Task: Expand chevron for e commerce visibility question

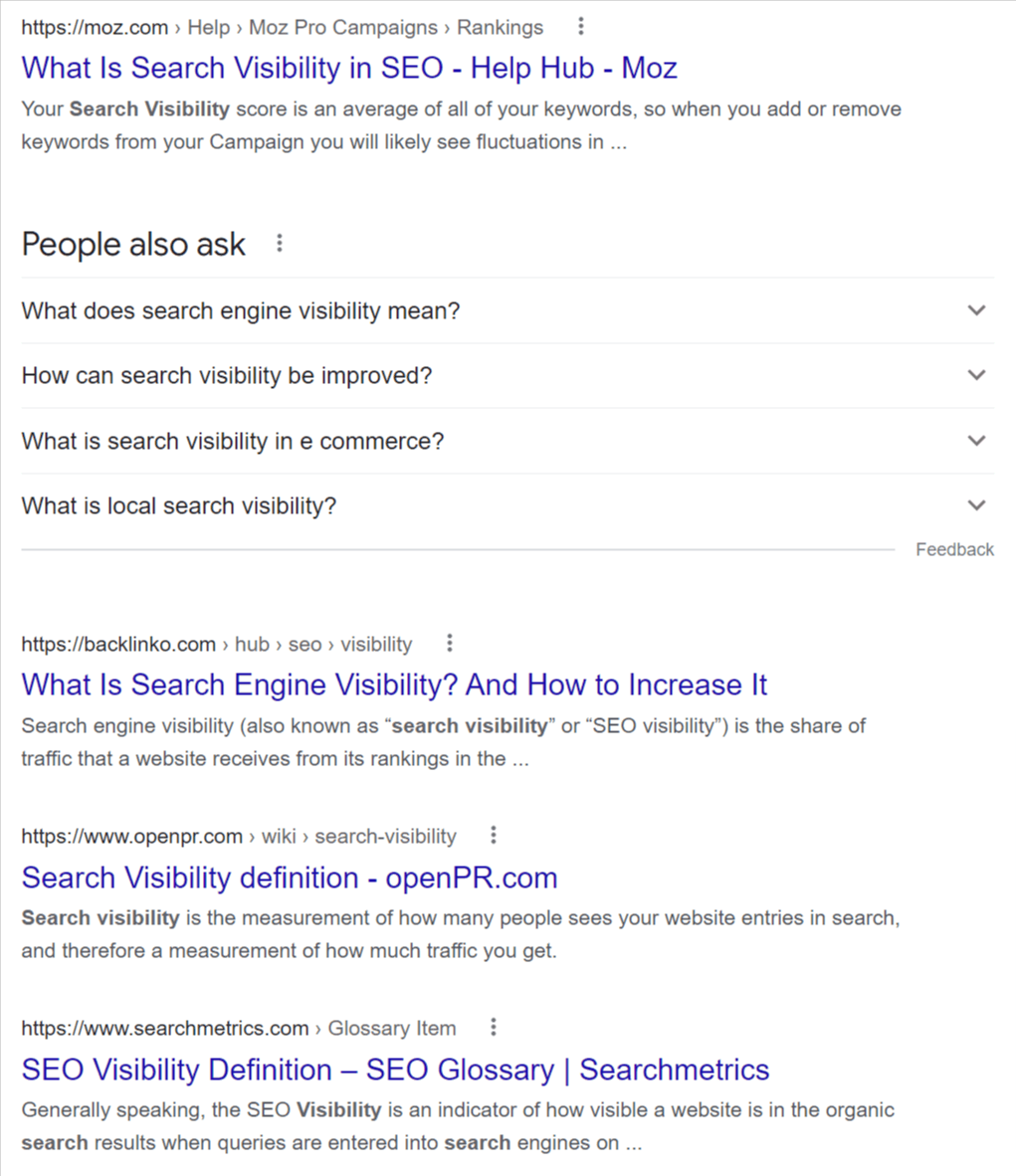Action: tap(976, 441)
